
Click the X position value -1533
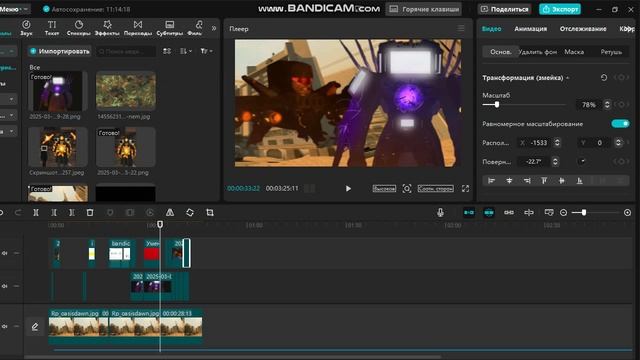(539, 142)
